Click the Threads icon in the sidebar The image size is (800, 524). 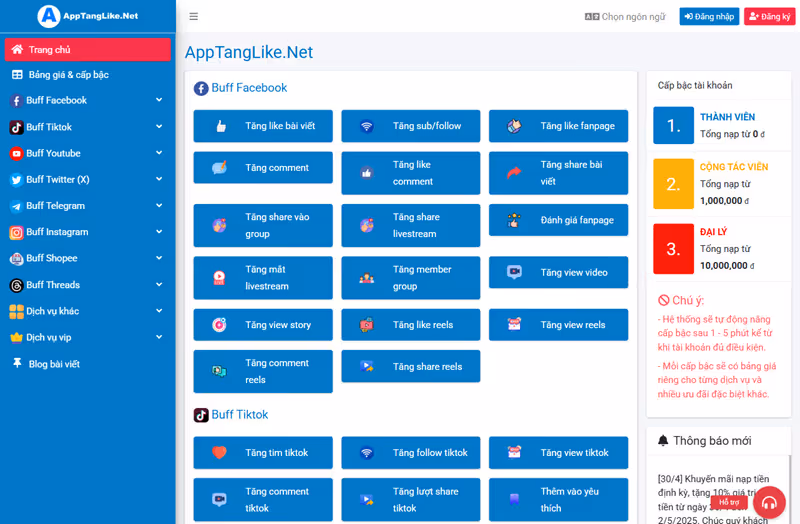click(16, 285)
